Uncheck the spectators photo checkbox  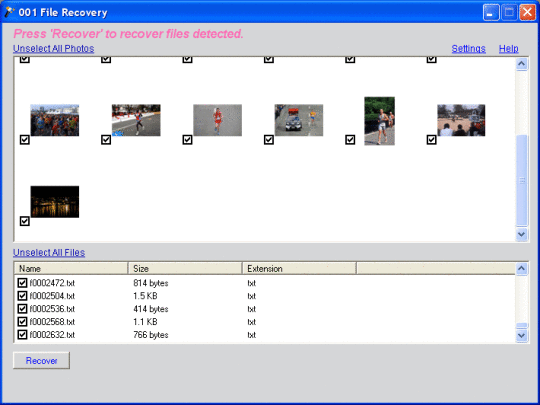(432, 140)
